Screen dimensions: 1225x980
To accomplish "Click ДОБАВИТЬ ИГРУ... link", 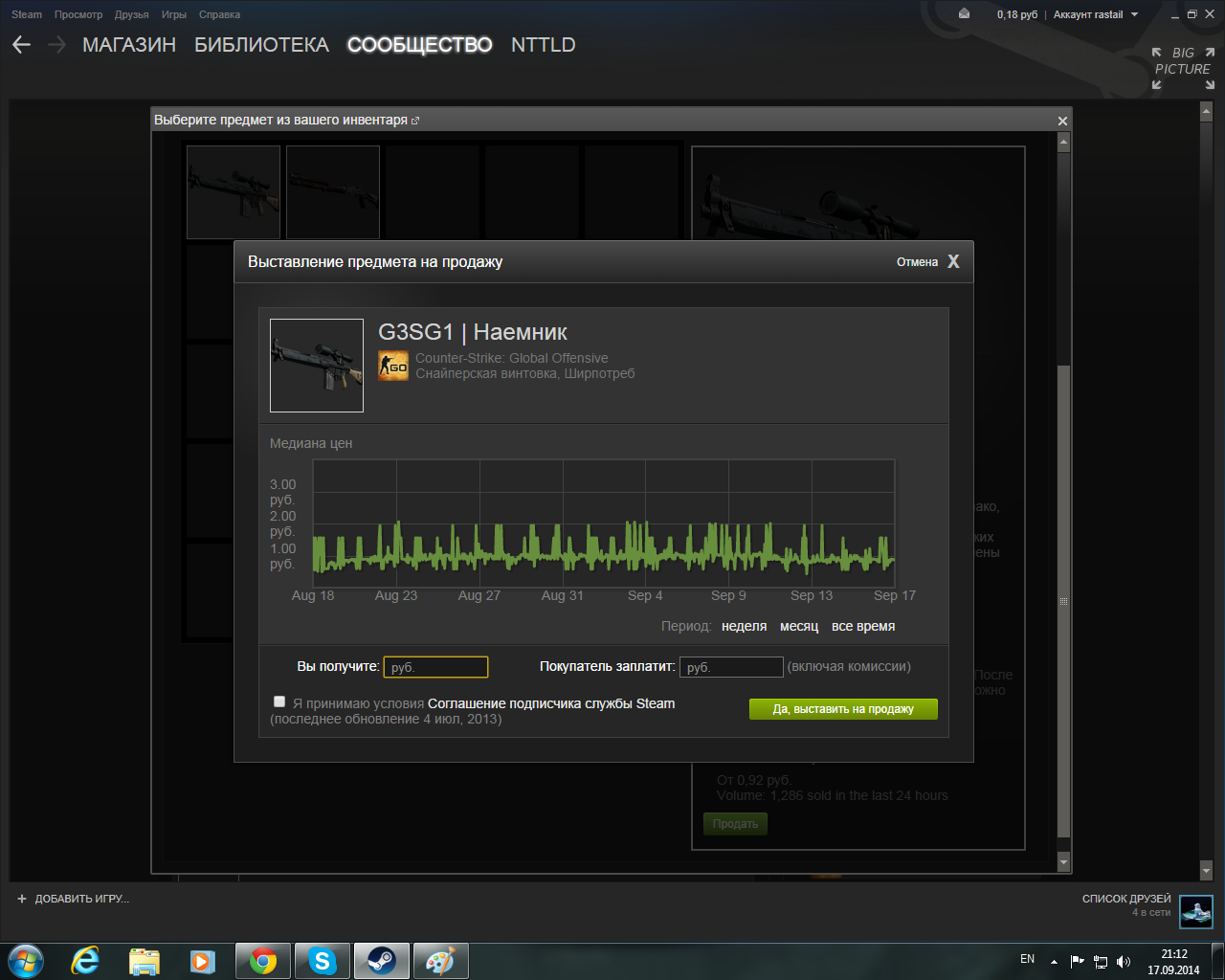I will tap(81, 899).
